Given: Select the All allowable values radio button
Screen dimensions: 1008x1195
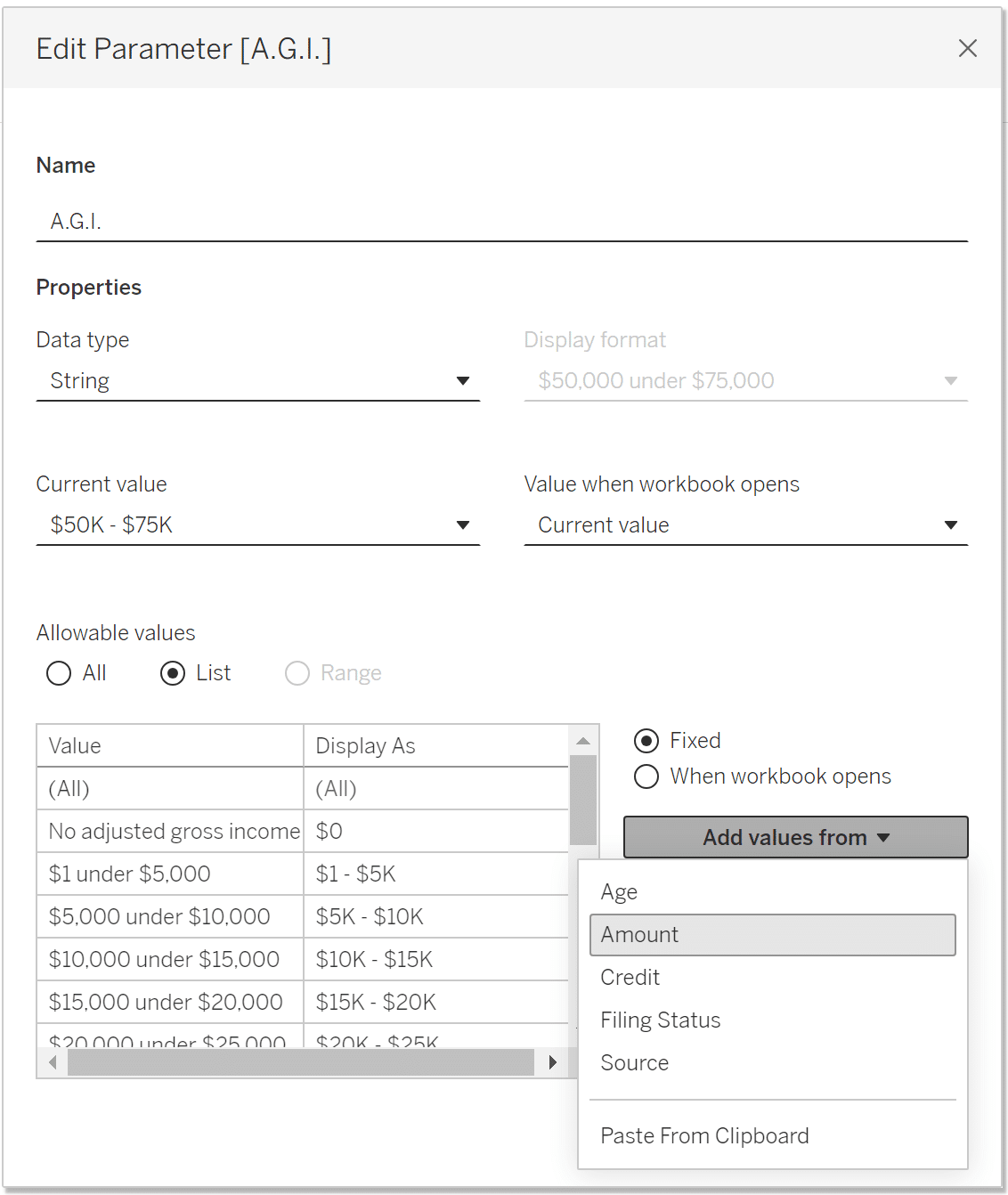Looking at the screenshot, I should tap(59, 673).
